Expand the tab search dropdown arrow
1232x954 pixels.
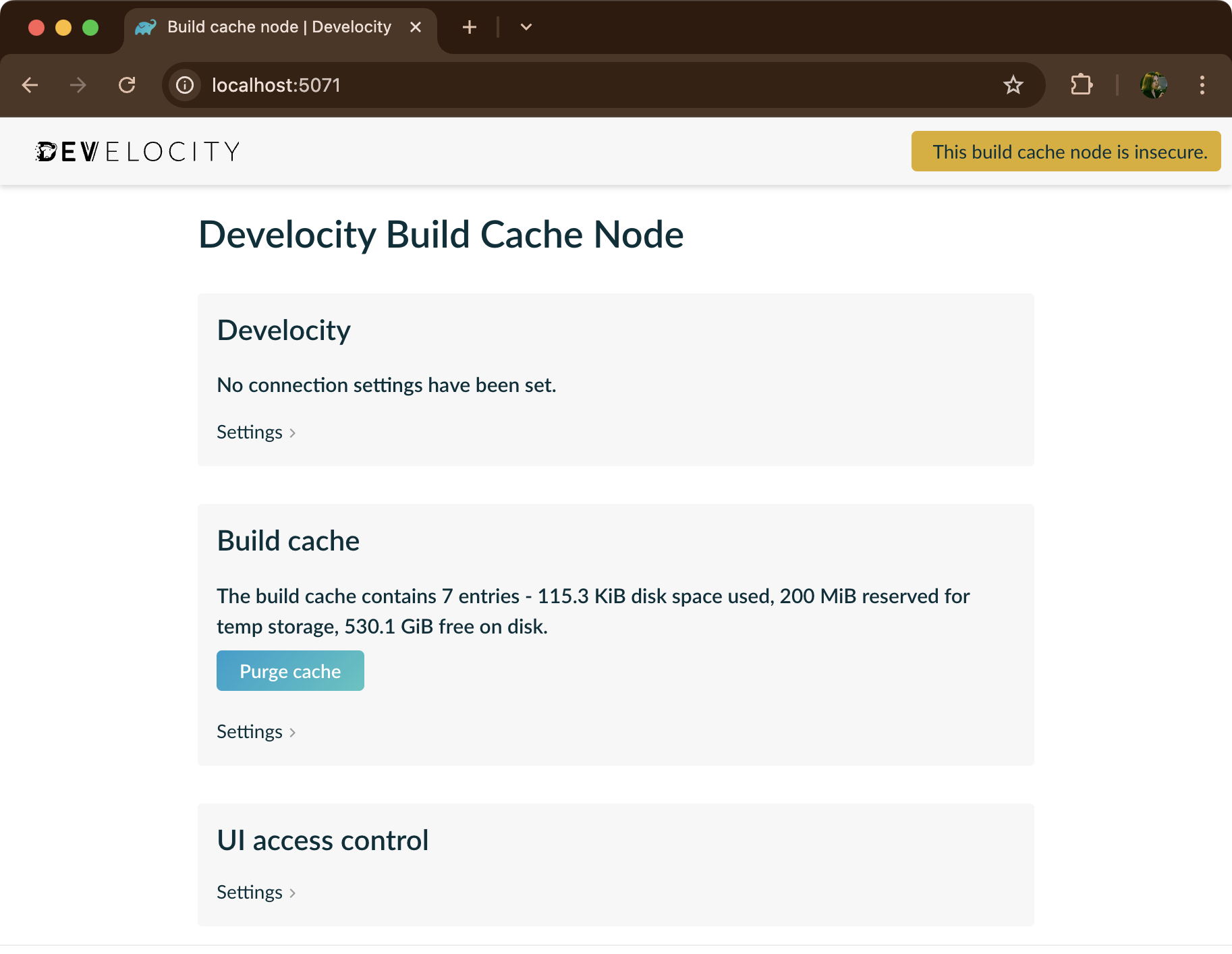coord(526,27)
